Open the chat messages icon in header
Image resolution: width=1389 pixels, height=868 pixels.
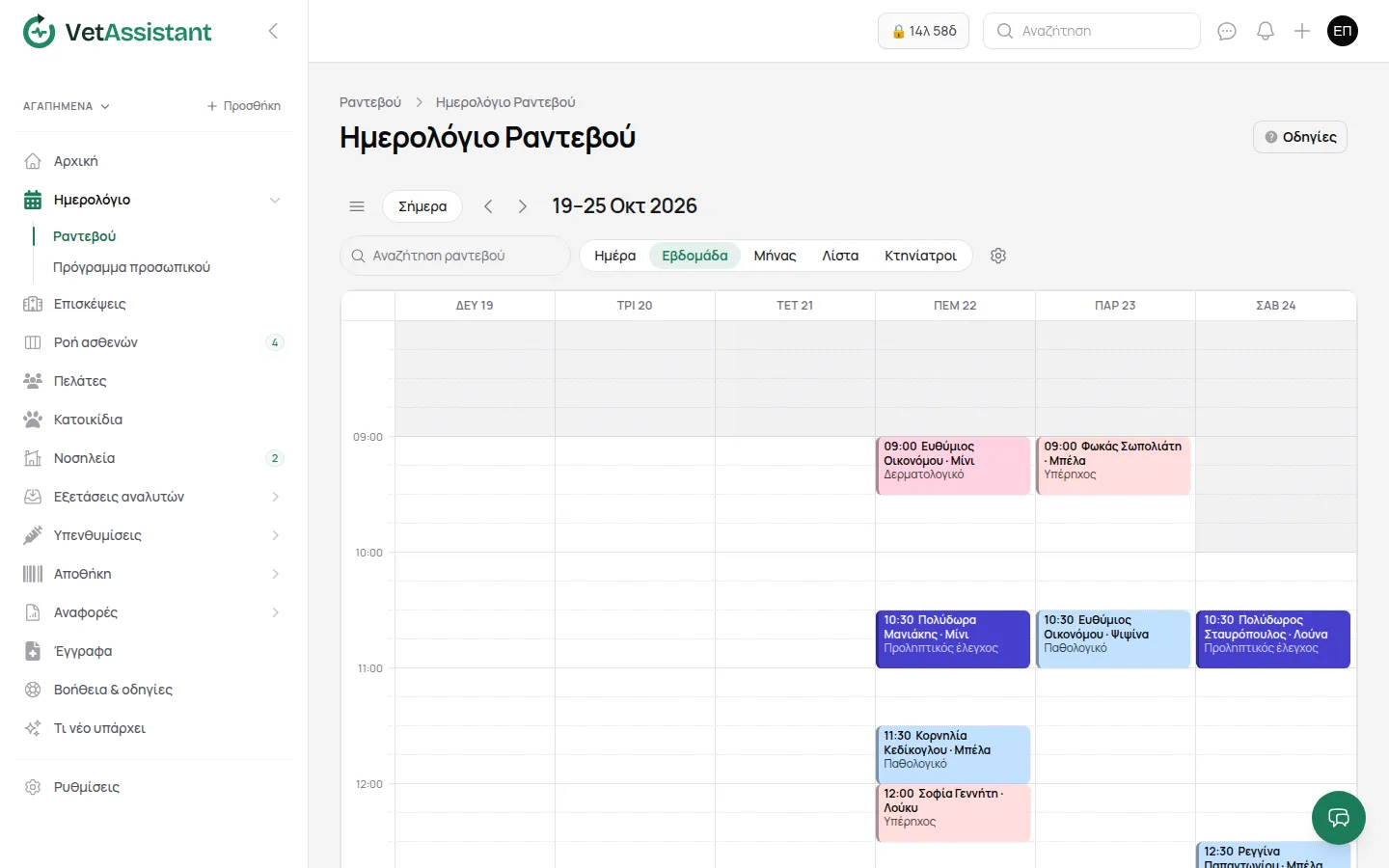(1227, 31)
